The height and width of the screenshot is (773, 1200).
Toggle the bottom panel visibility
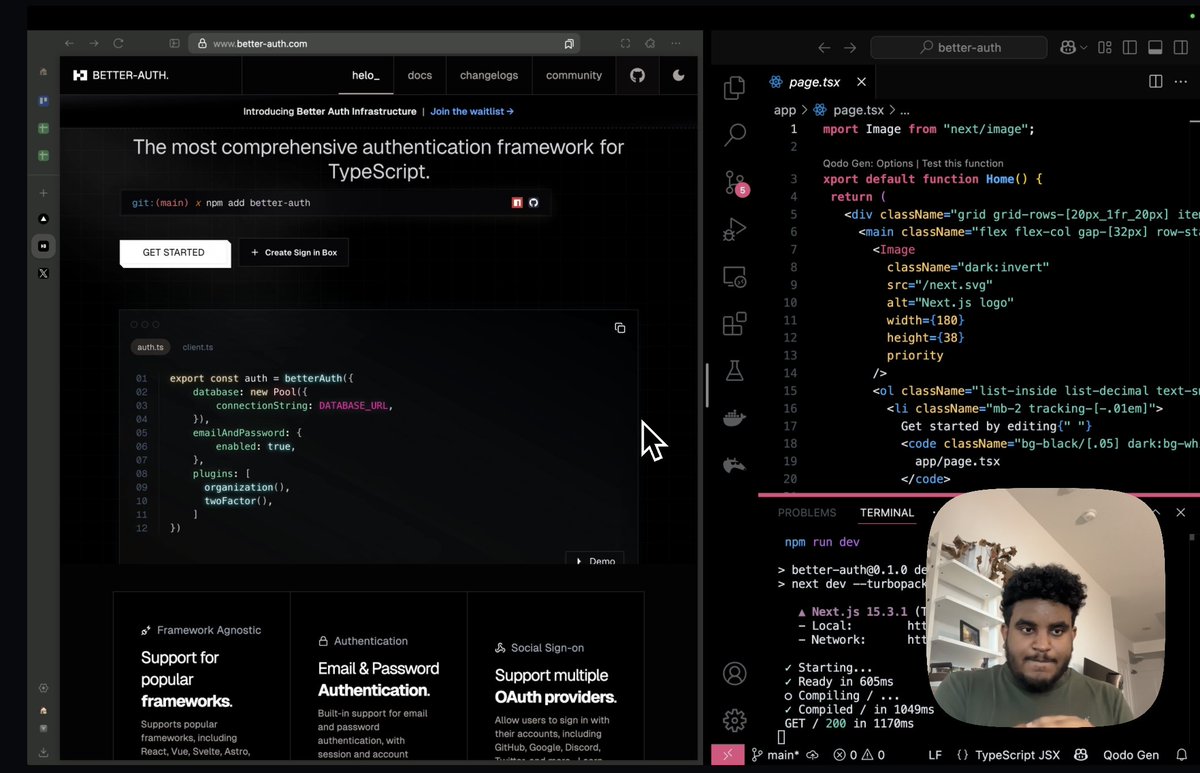tap(1155, 47)
